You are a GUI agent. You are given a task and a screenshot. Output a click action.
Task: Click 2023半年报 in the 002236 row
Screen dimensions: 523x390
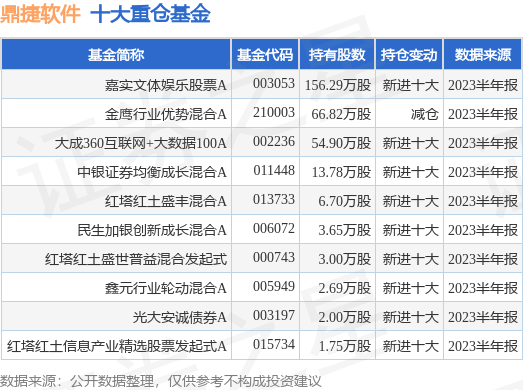[483, 143]
